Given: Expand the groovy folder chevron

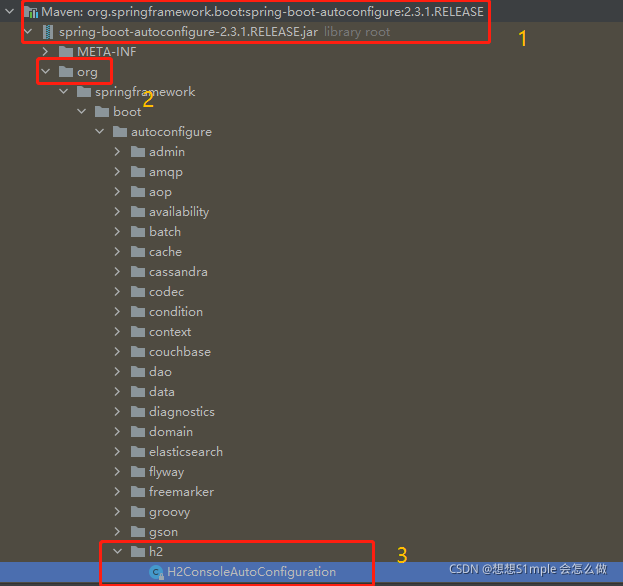Looking at the screenshot, I should click(117, 511).
